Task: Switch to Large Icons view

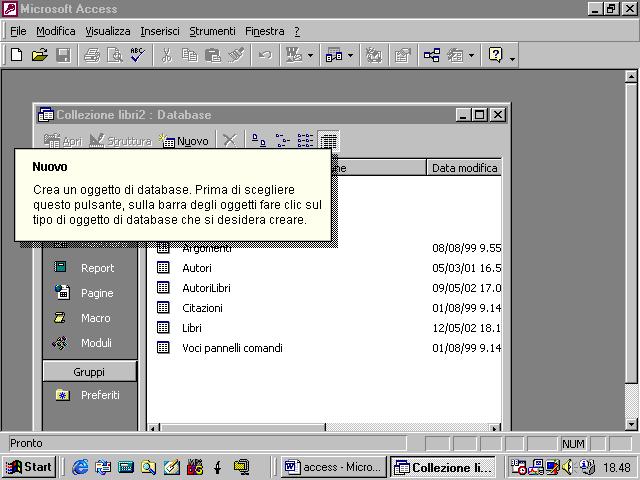Action: (x=258, y=141)
